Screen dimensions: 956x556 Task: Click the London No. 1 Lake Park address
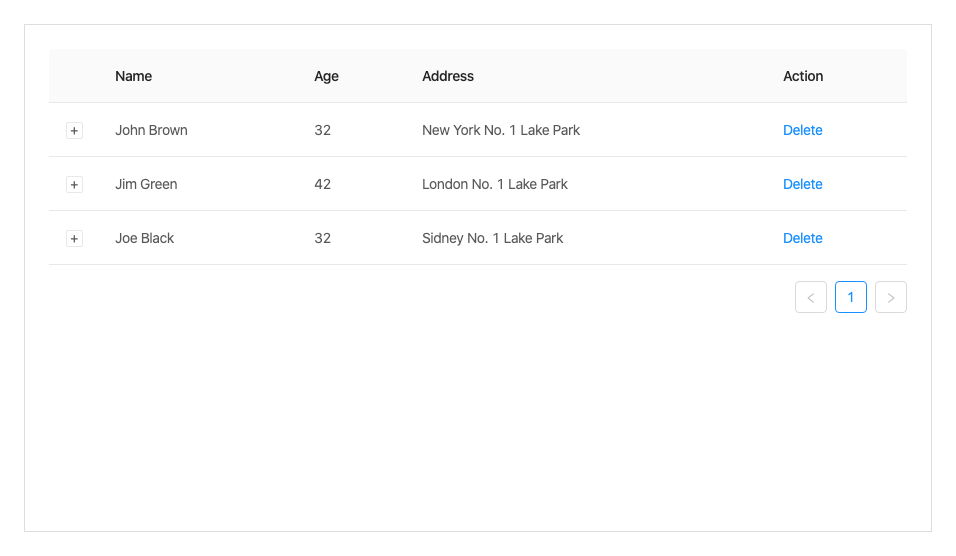click(x=495, y=184)
